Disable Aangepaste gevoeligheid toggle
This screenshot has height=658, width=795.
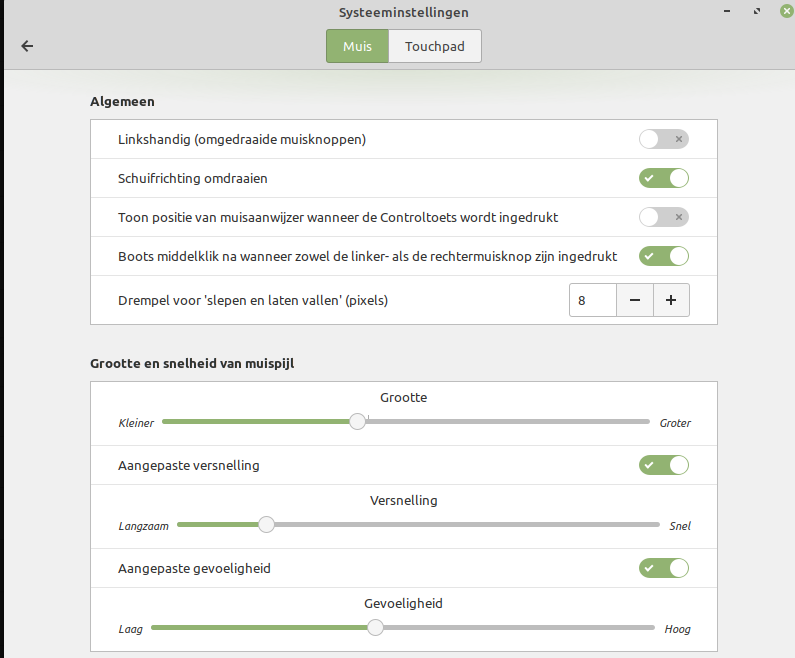[x=664, y=568]
